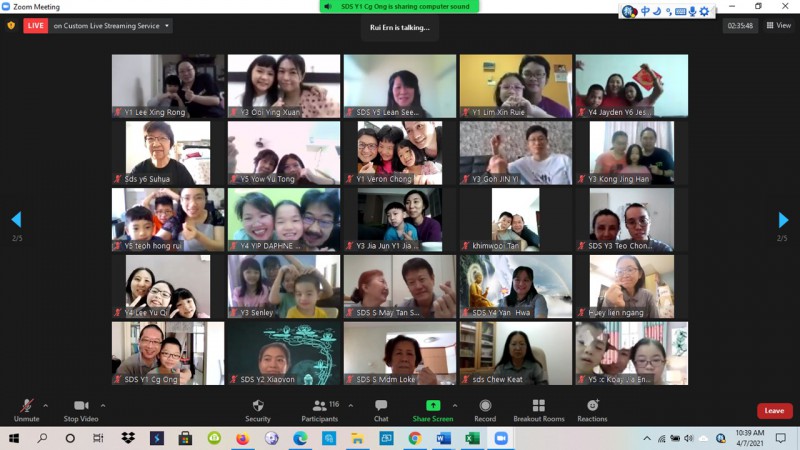Viewport: 800px width, 450px height.
Task: Expand video options arrow next to Stop Video
Action: click(x=103, y=405)
